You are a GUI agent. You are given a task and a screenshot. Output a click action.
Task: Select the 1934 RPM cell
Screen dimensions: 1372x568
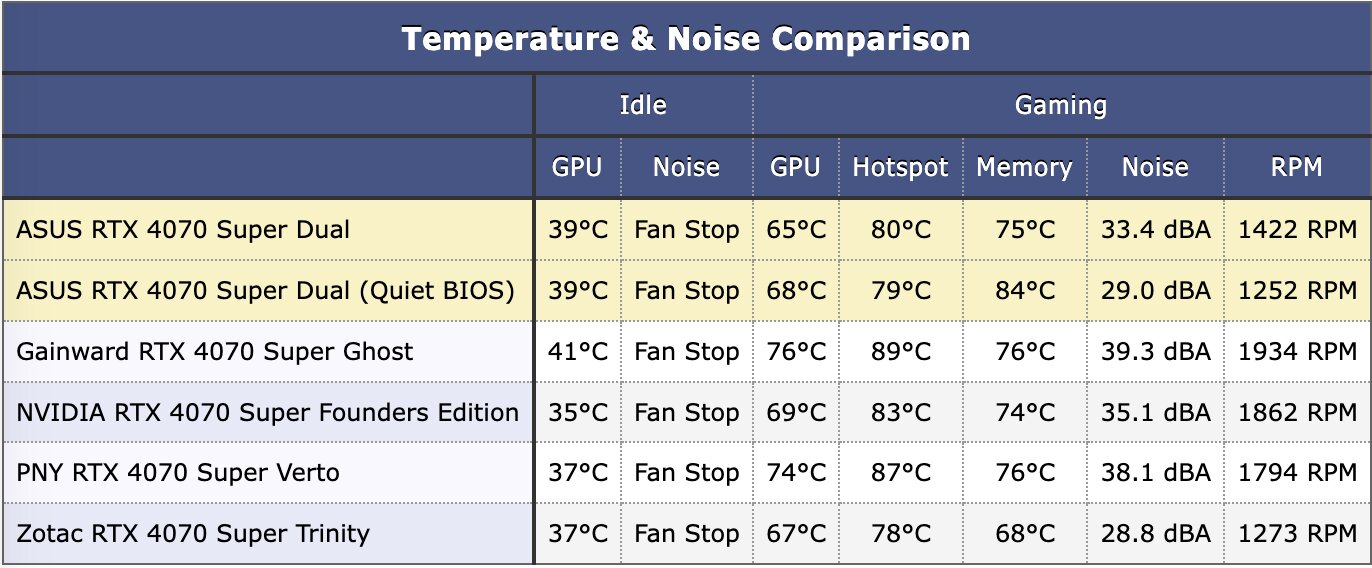click(1297, 352)
